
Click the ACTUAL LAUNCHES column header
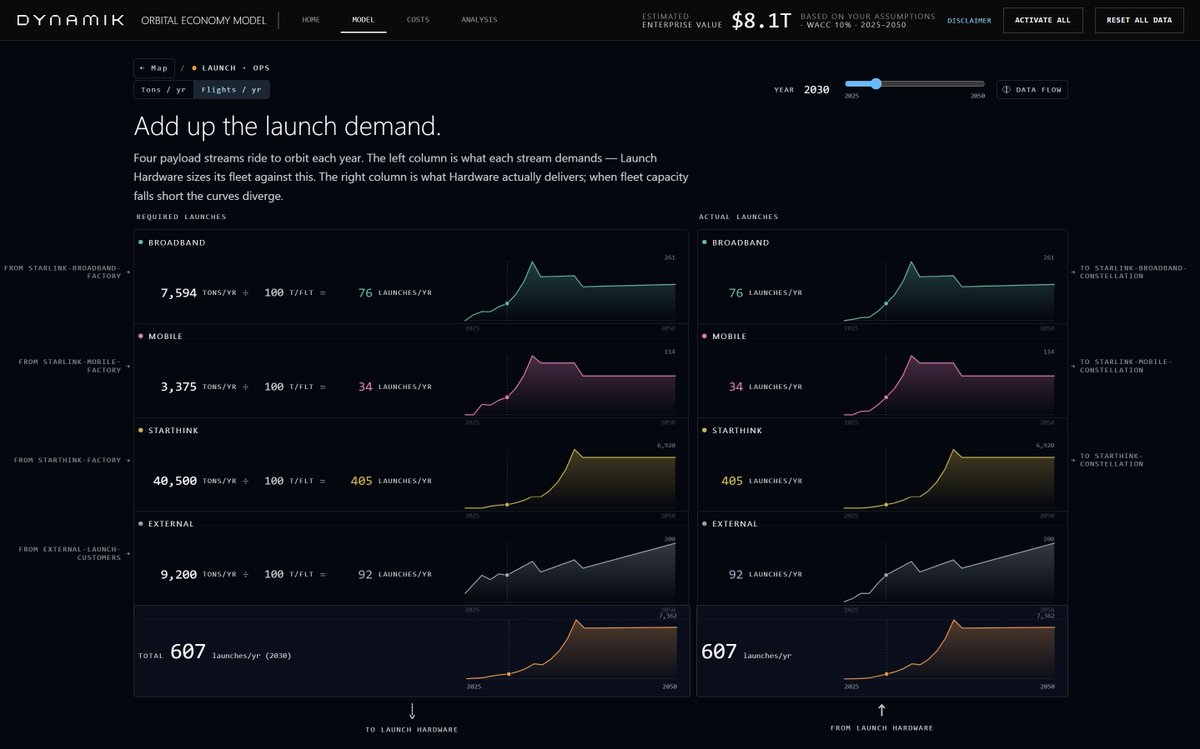[738, 217]
